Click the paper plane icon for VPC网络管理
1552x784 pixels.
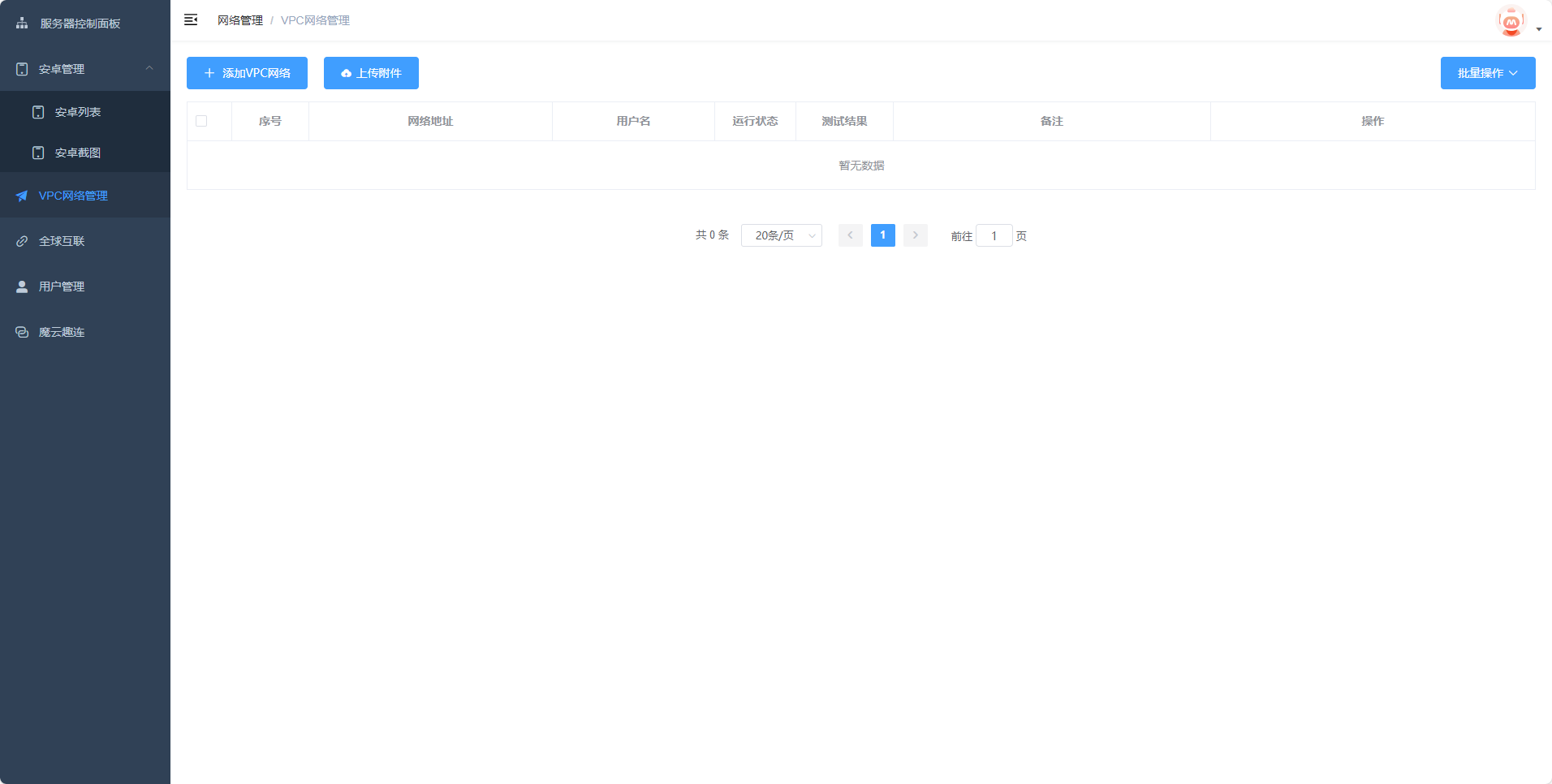[22, 196]
